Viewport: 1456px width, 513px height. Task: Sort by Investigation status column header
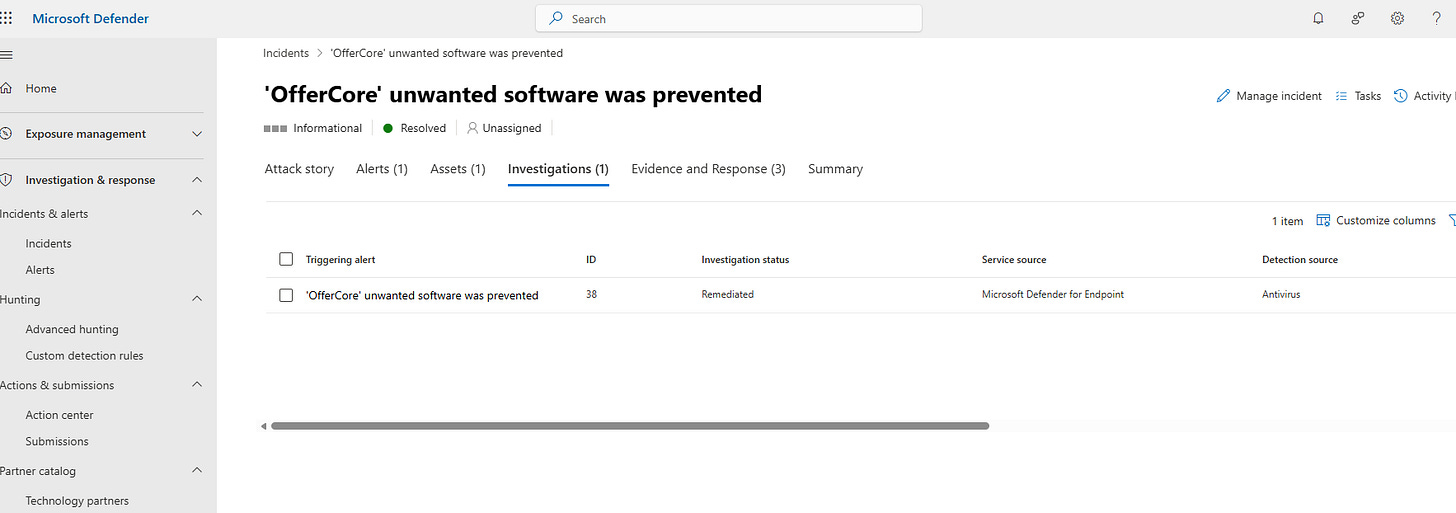tap(745, 259)
